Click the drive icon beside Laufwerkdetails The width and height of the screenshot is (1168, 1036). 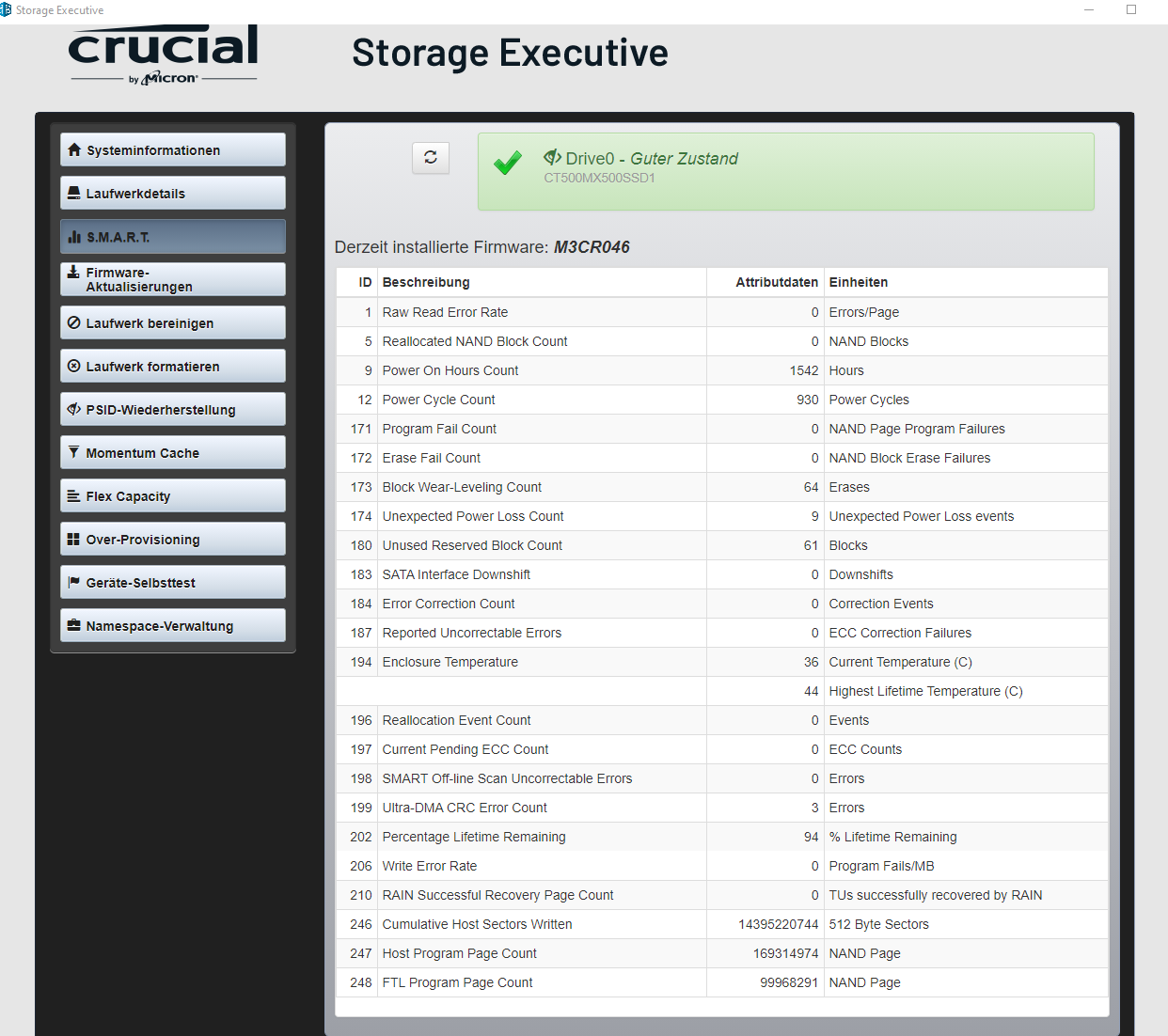[x=74, y=194]
